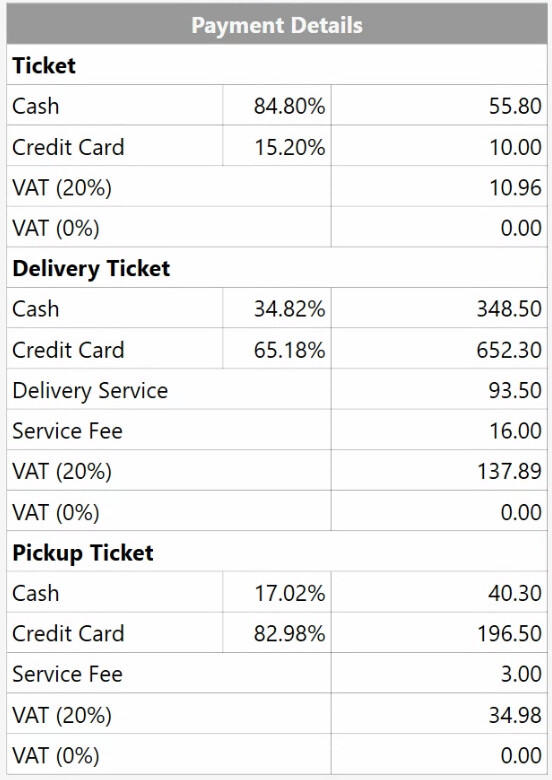
Task: Click the Payment Details header
Action: coord(277,25)
